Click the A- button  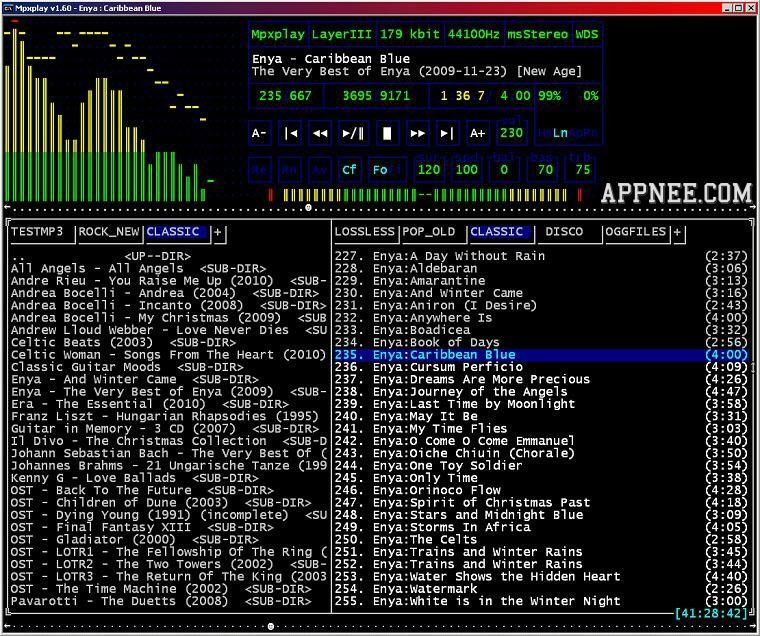pyautogui.click(x=259, y=133)
